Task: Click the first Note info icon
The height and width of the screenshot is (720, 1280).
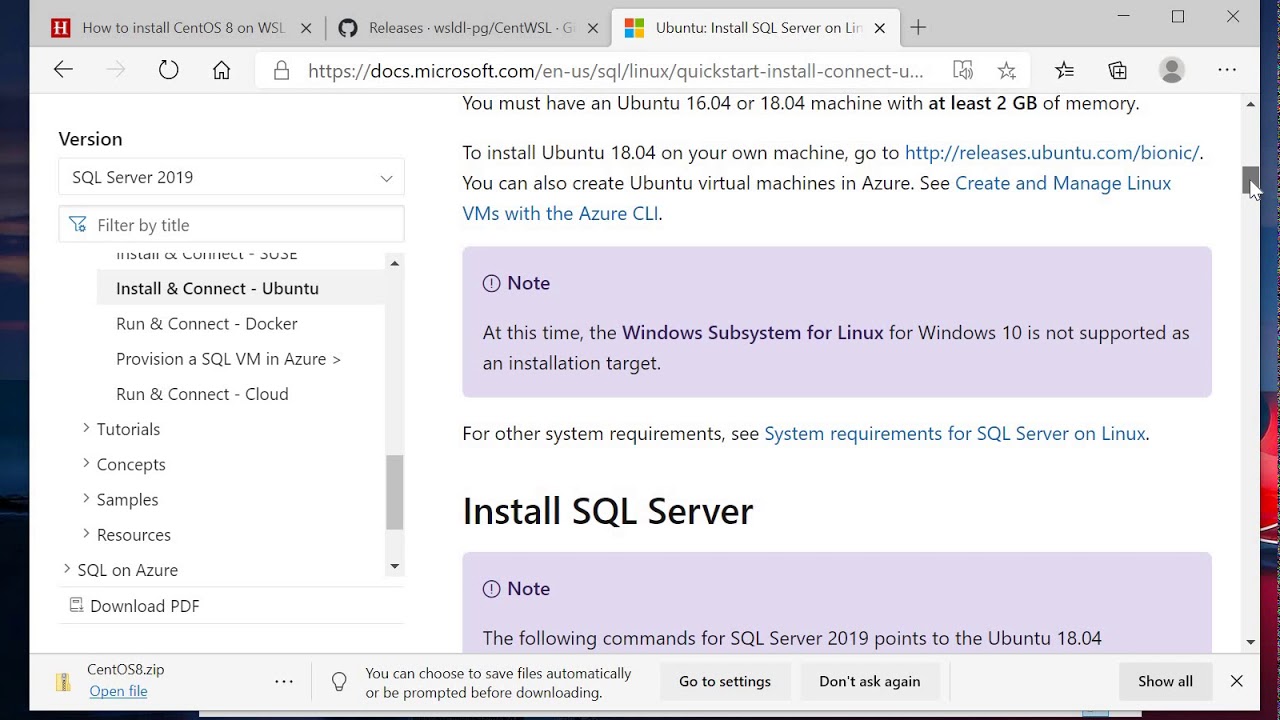Action: [x=491, y=283]
